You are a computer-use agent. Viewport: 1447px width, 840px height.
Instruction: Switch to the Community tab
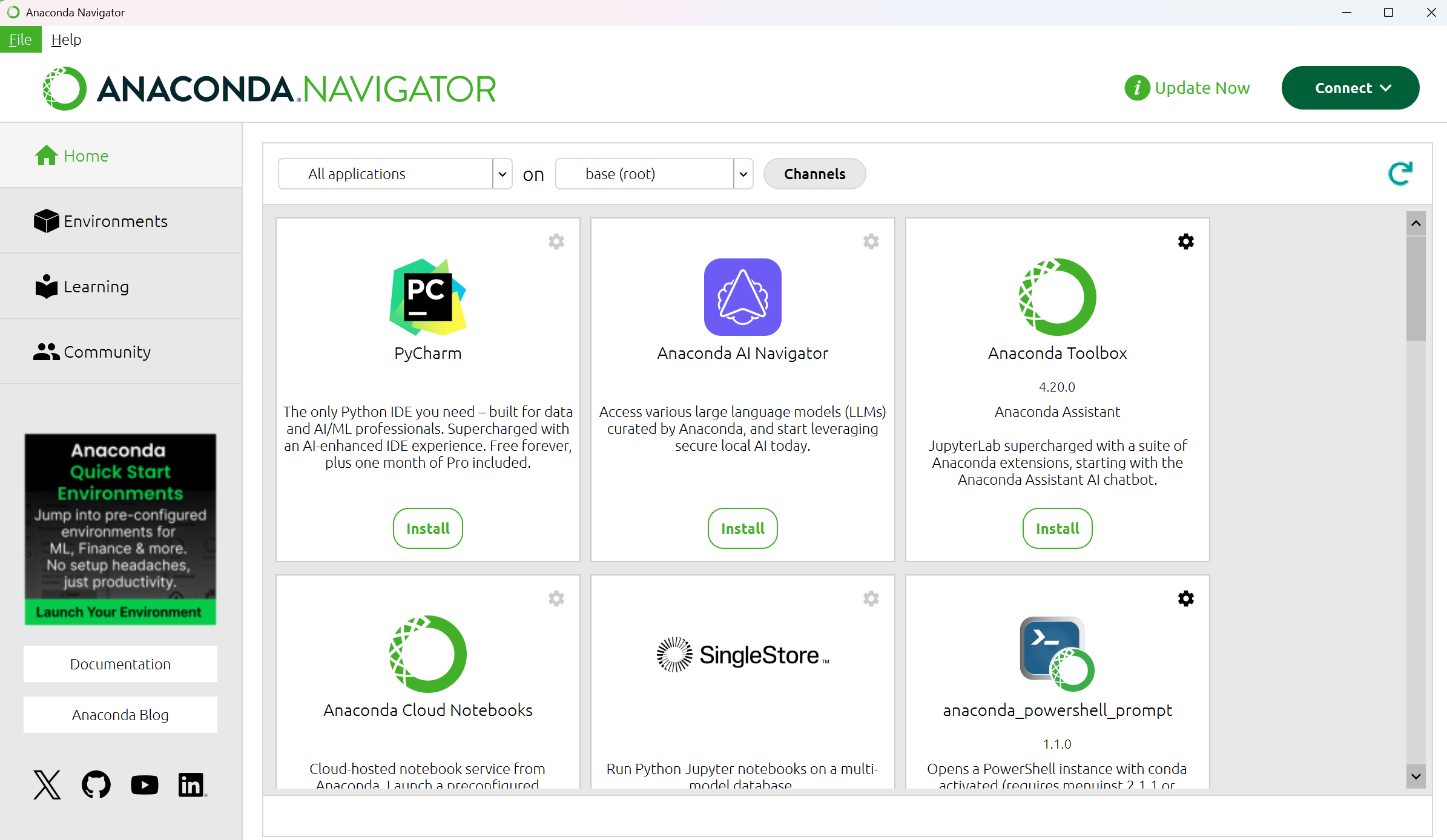click(x=121, y=352)
